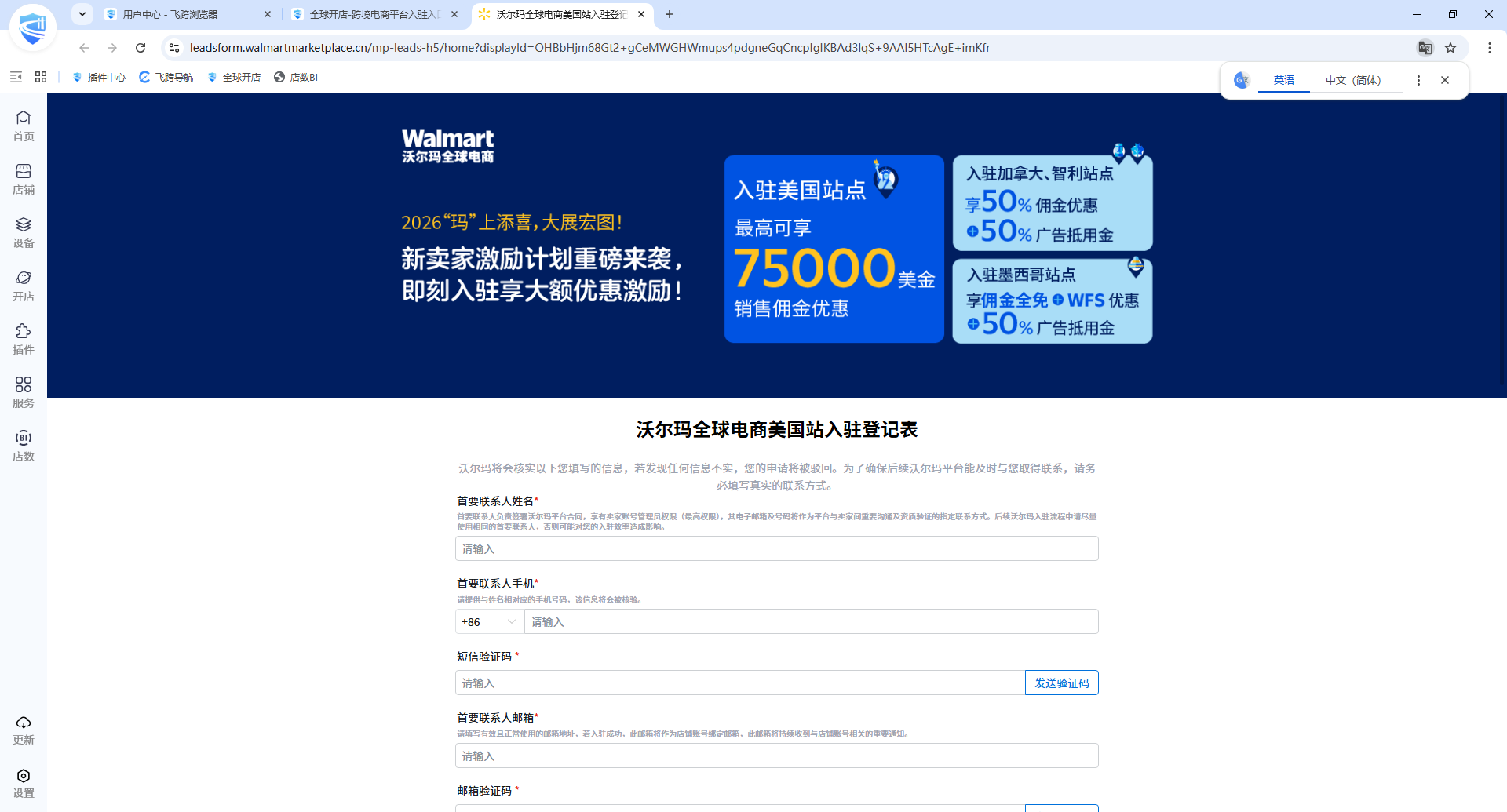This screenshot has height=812, width=1507.
Task: Click the 首要联系人邮箱 input field
Action: point(776,756)
